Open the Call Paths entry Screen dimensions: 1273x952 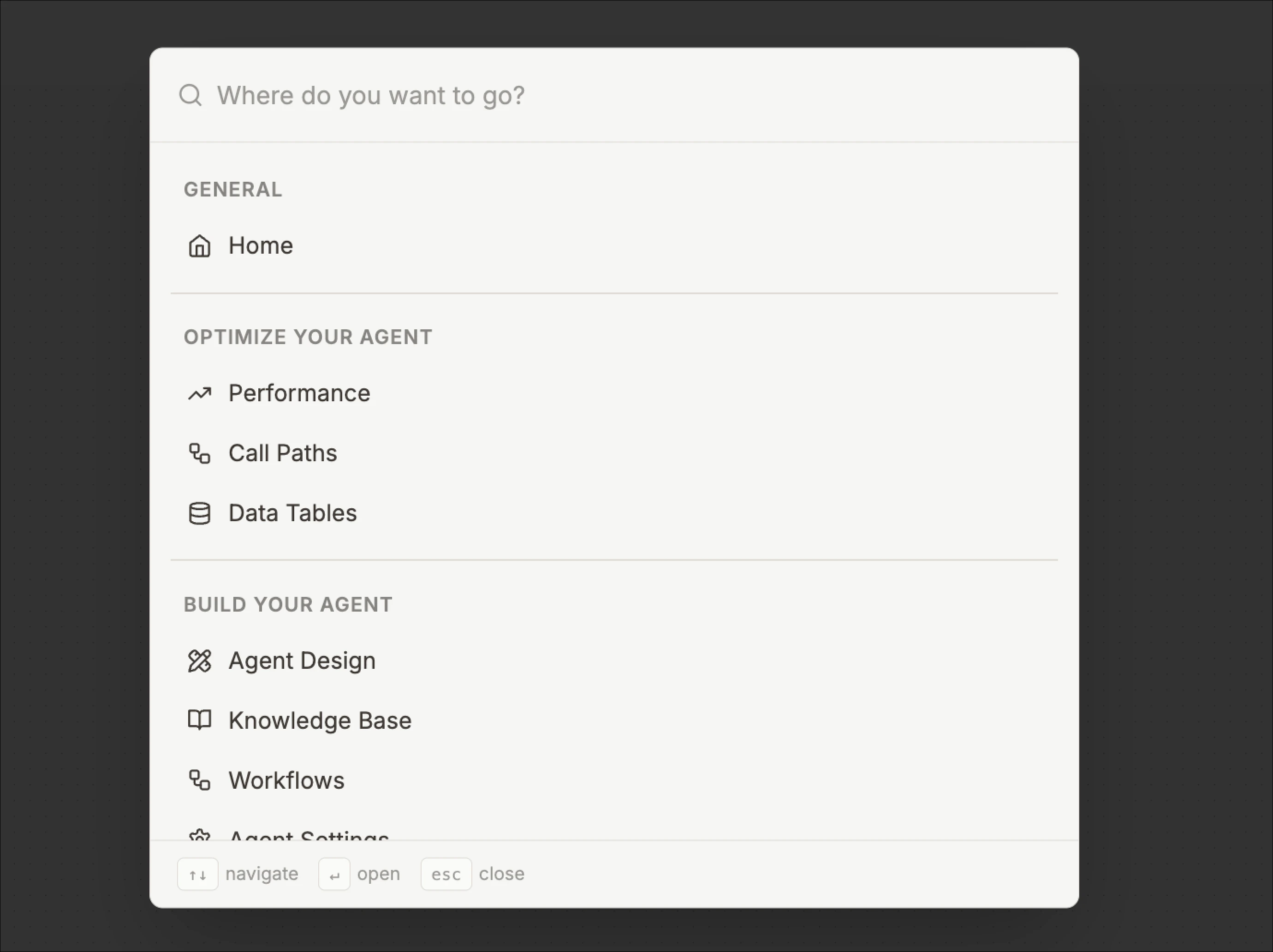tap(283, 453)
